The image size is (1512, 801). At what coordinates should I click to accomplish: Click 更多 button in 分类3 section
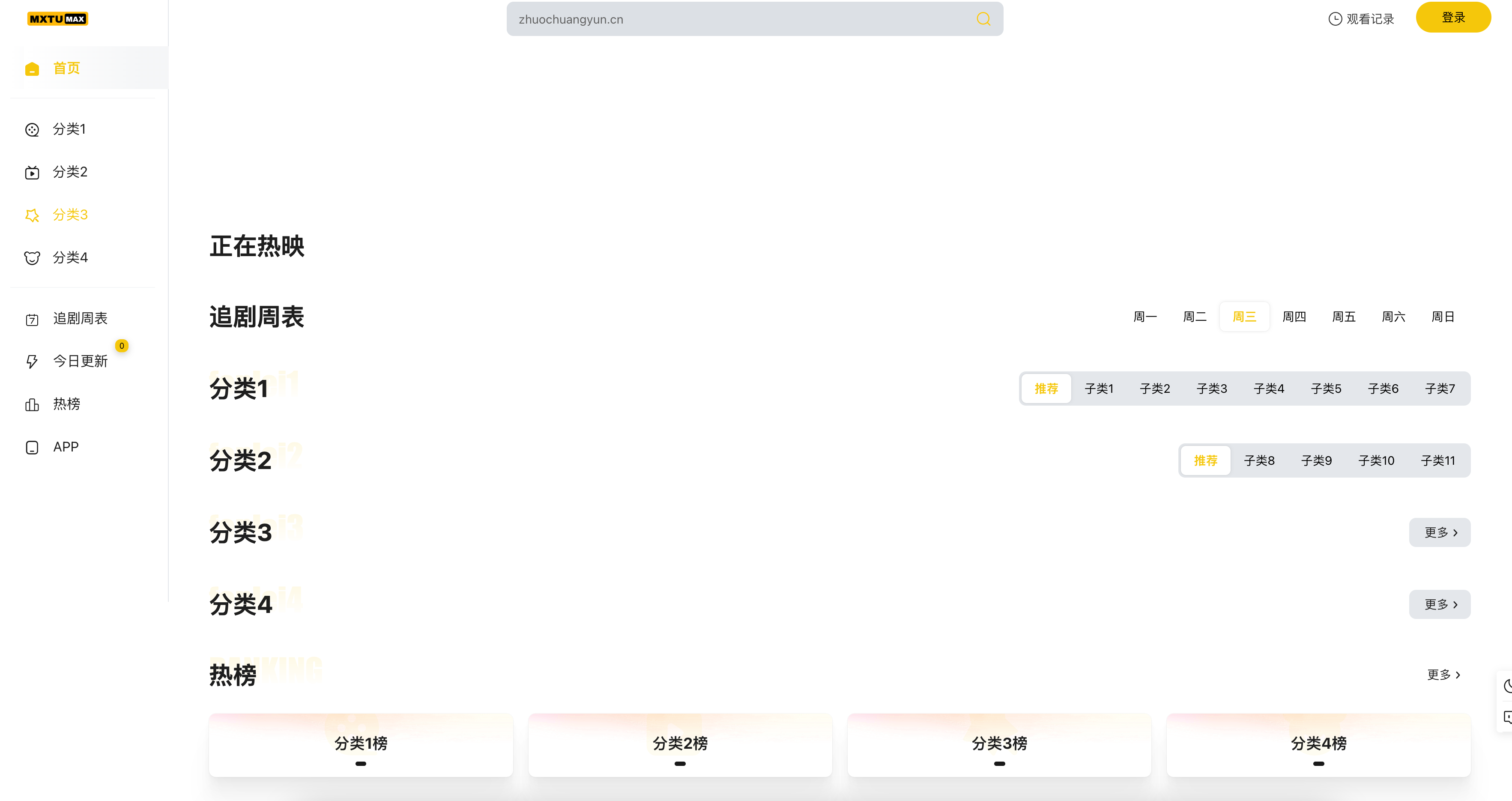point(1440,532)
